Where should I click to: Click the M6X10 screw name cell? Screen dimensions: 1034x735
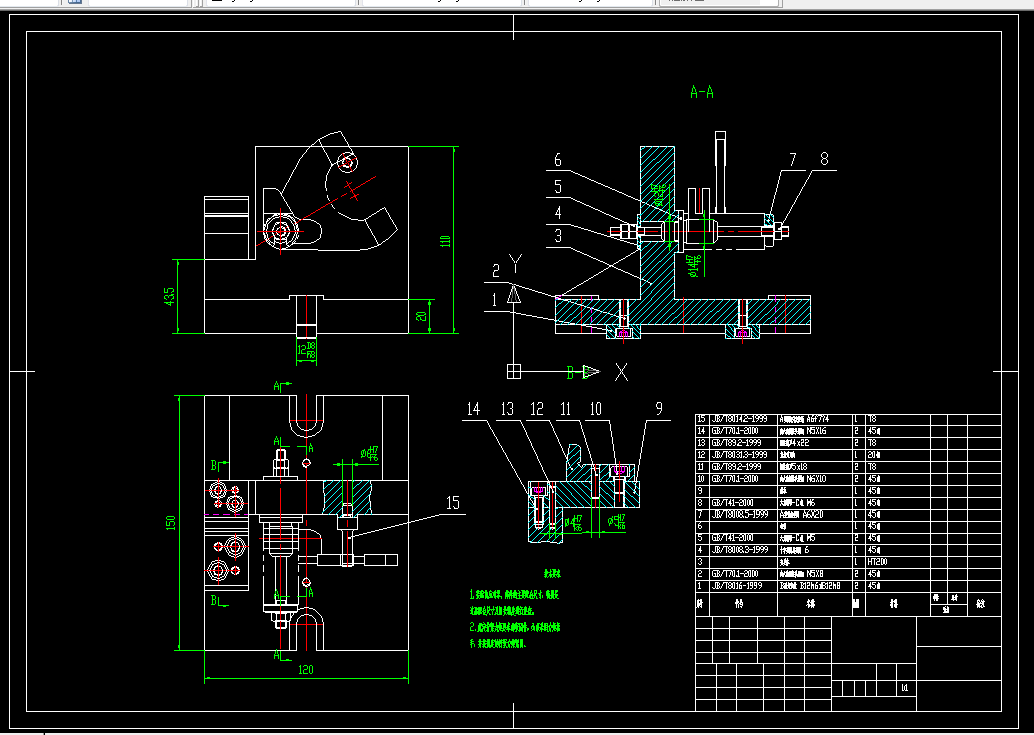pyautogui.click(x=803, y=479)
